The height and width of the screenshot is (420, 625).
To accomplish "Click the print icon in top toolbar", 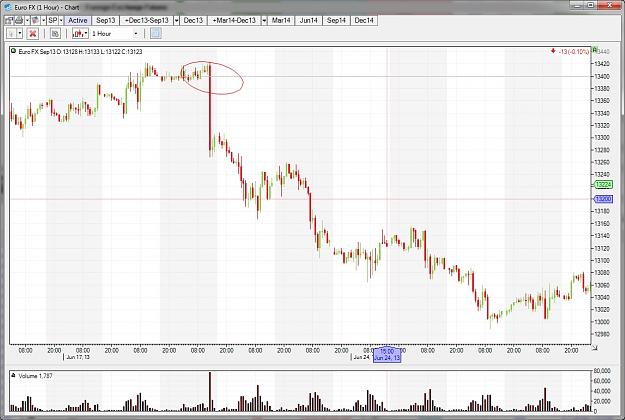I will [x=19, y=20].
